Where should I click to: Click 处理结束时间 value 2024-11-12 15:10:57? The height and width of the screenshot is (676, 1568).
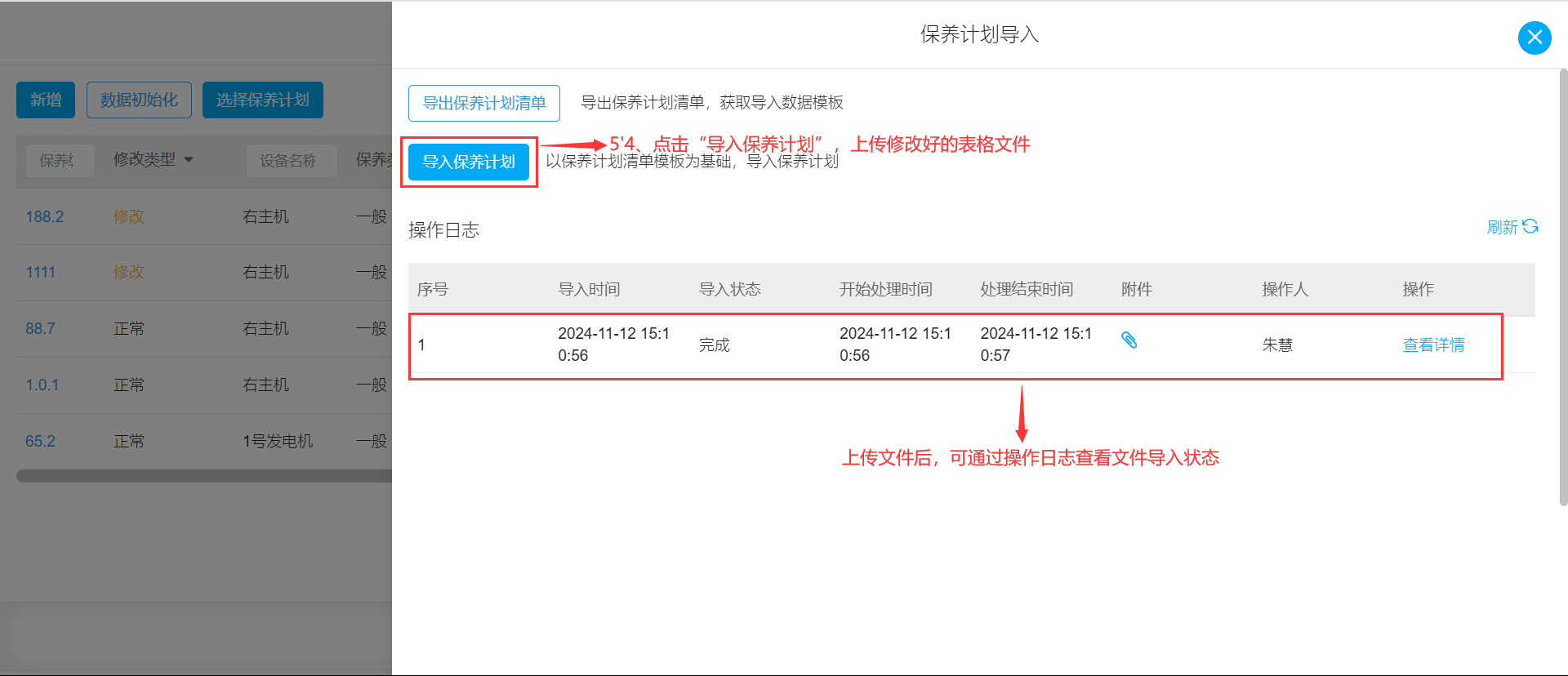1036,345
